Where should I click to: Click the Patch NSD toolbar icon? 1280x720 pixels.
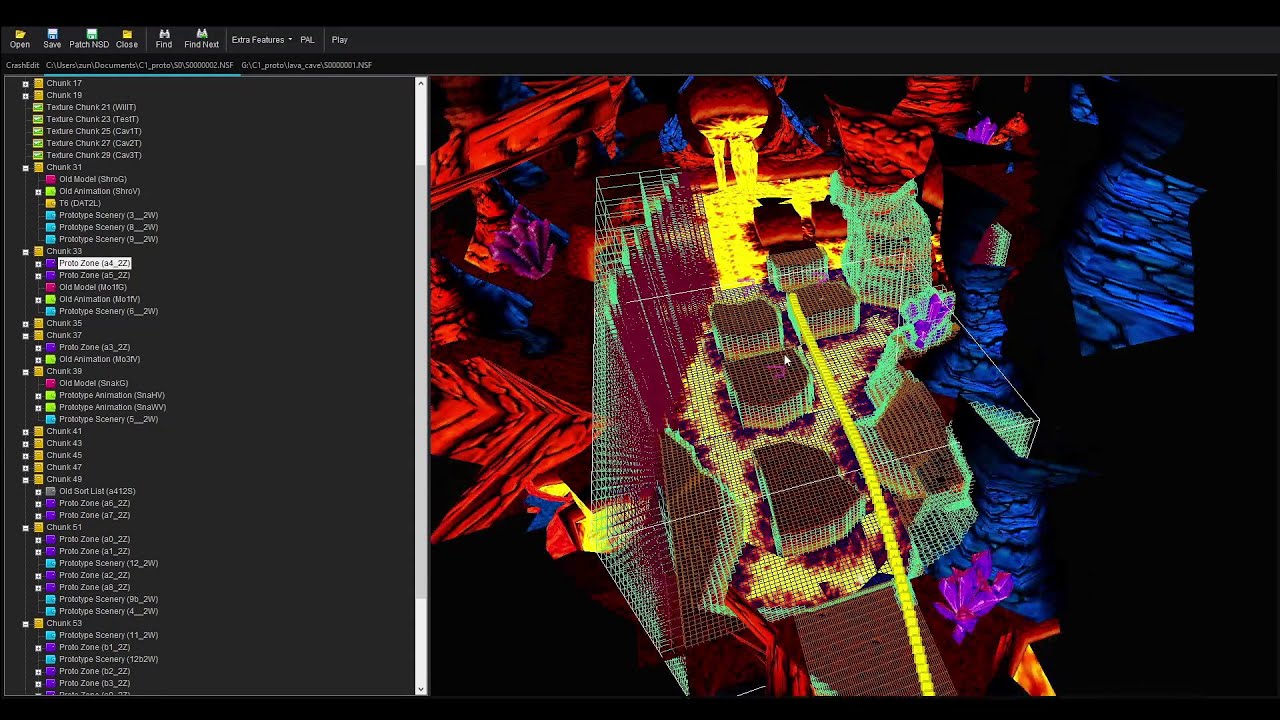[89, 39]
